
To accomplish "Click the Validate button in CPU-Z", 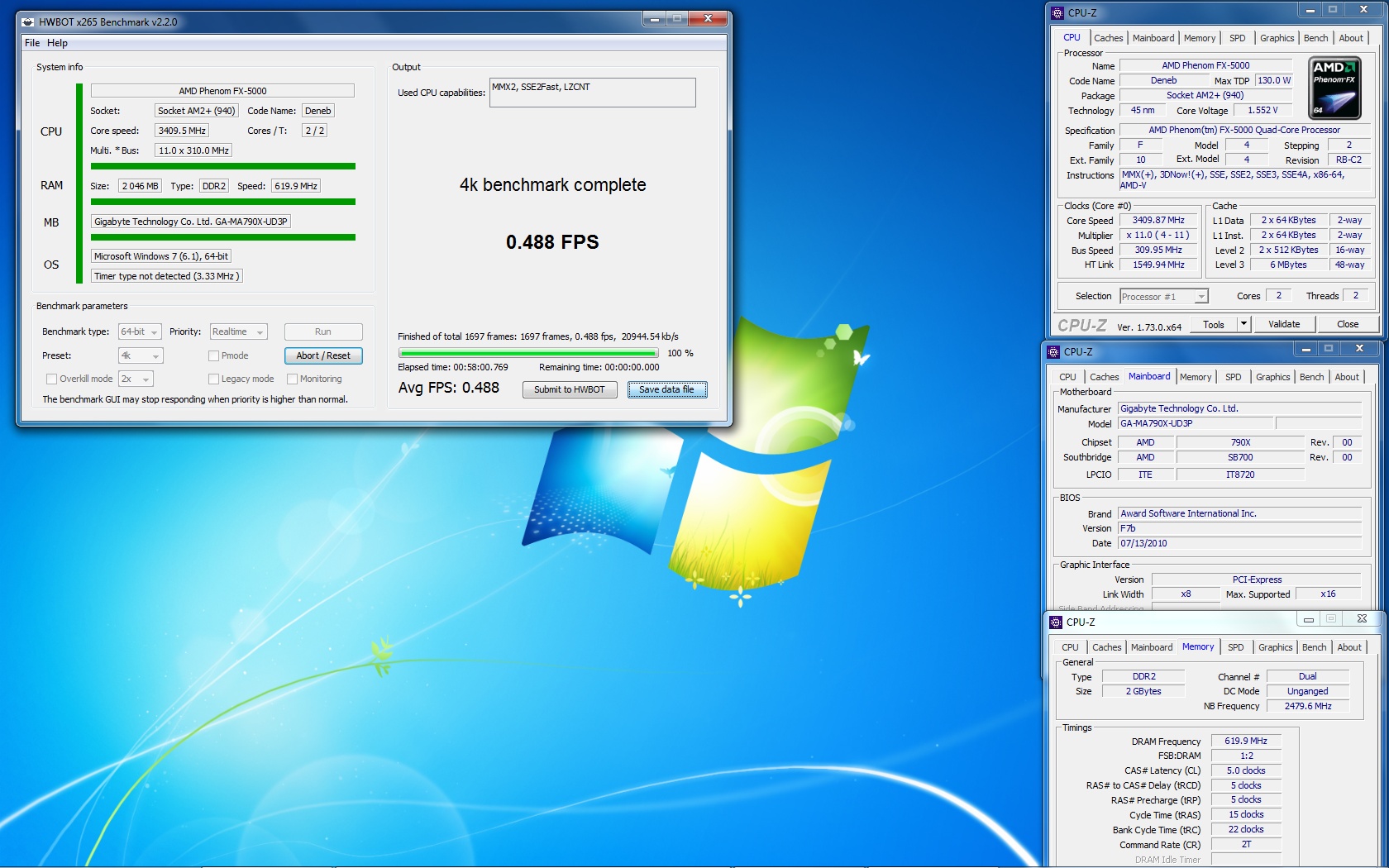I will pyautogui.click(x=1284, y=324).
